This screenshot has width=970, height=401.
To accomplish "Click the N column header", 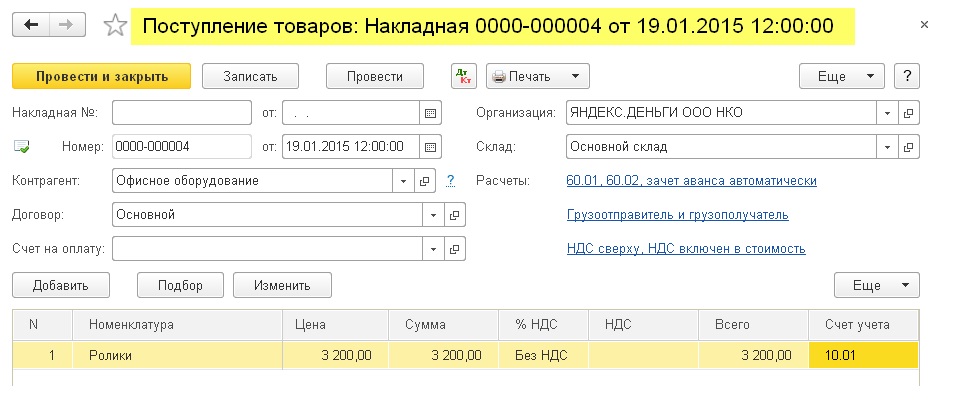I will pyautogui.click(x=43, y=325).
